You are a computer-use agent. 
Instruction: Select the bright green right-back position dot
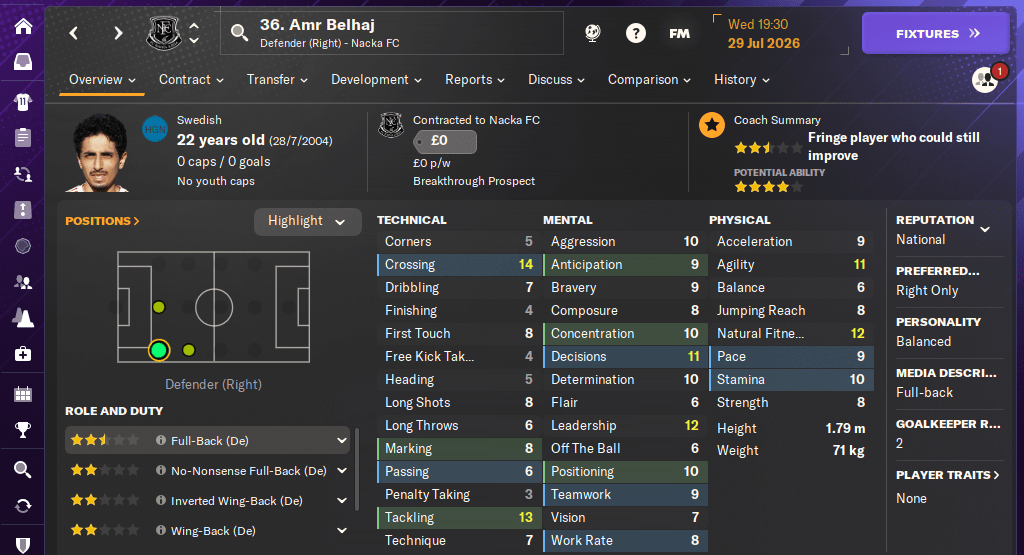tap(158, 350)
